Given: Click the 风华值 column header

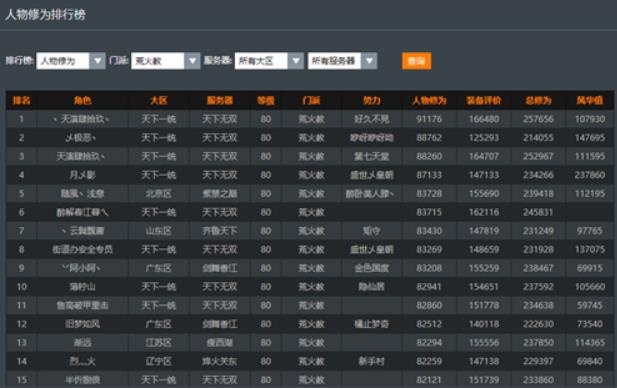Looking at the screenshot, I should [589, 101].
